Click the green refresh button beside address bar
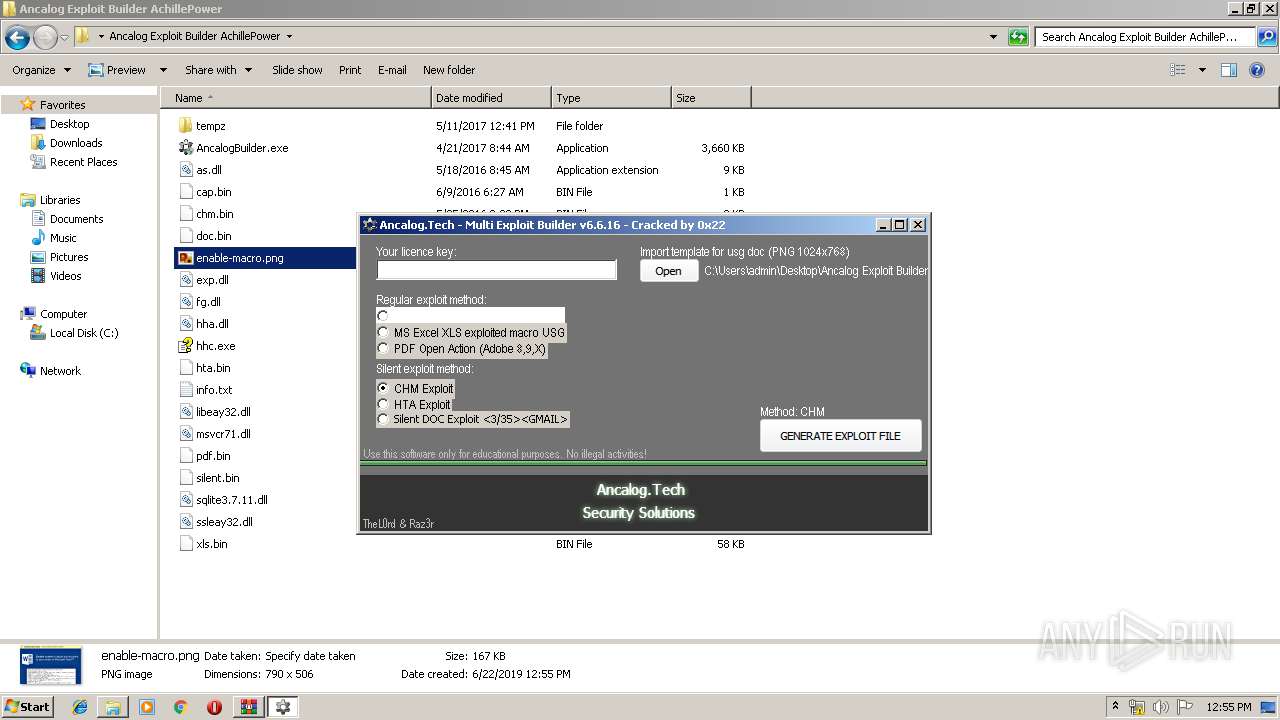Screen dimensions: 1280x720 1018,37
